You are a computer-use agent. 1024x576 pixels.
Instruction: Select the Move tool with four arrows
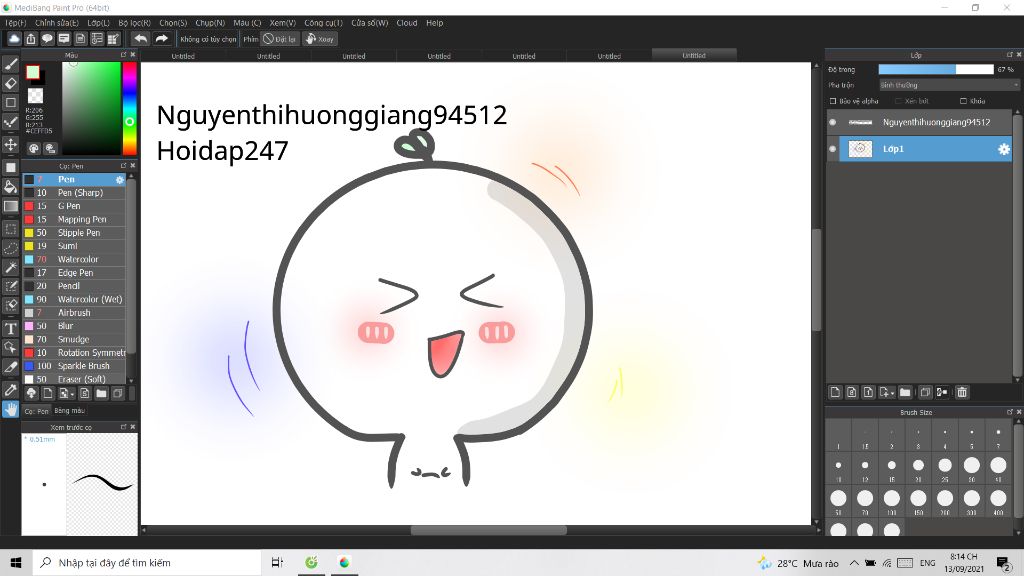pyautogui.click(x=10, y=144)
